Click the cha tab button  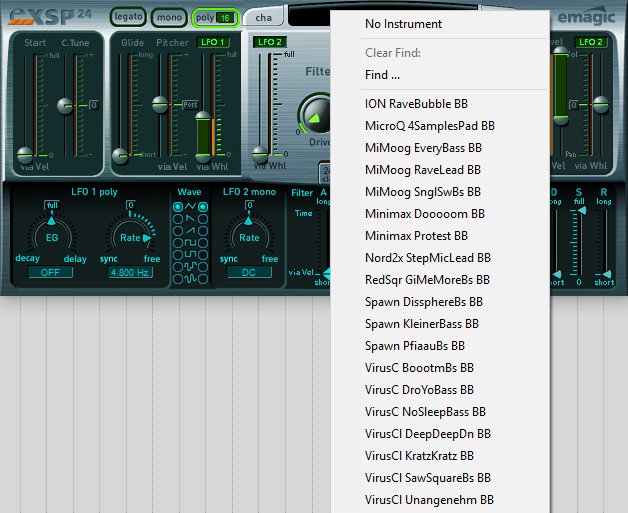tap(264, 18)
